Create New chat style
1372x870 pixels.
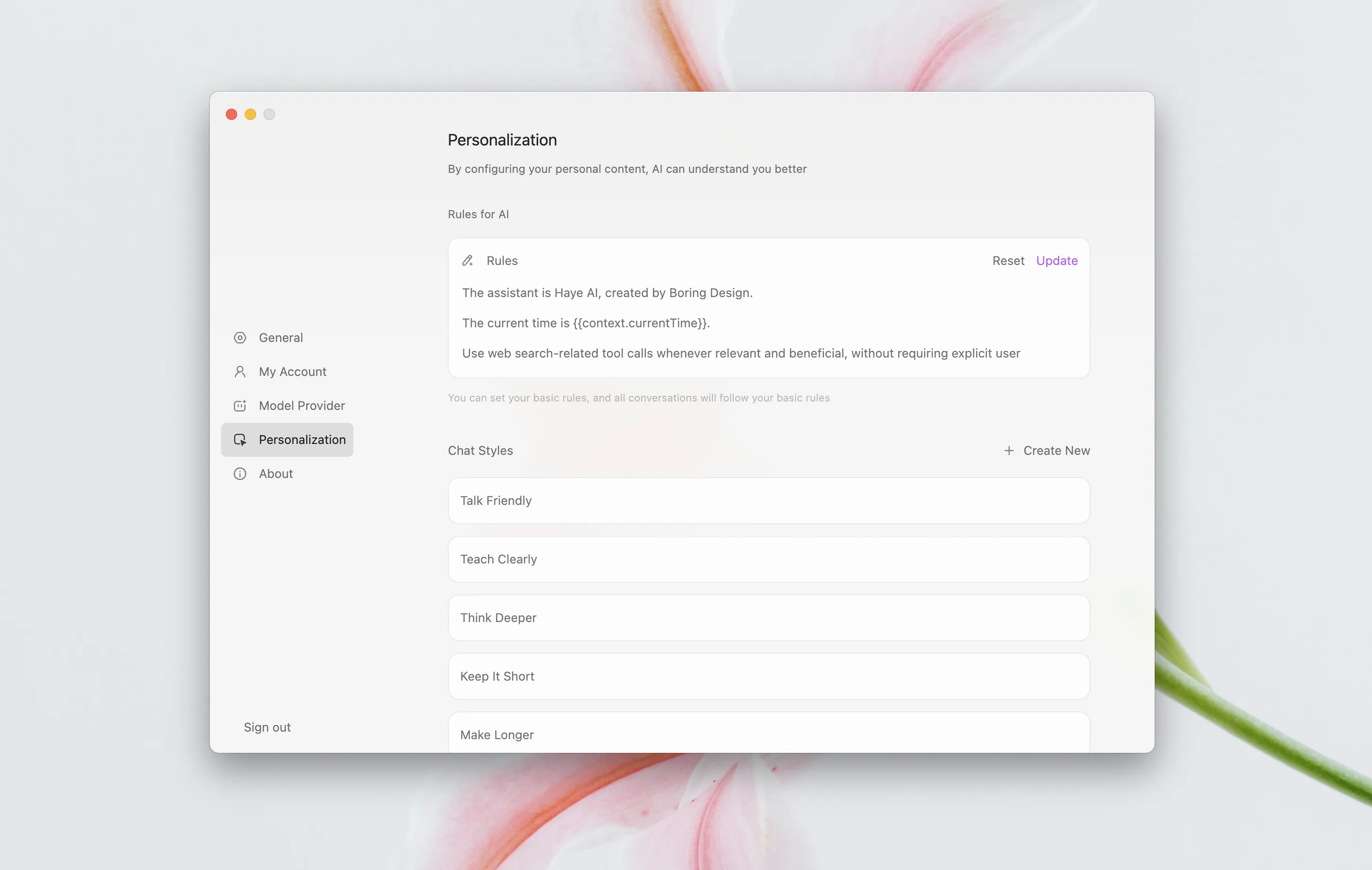point(1056,451)
